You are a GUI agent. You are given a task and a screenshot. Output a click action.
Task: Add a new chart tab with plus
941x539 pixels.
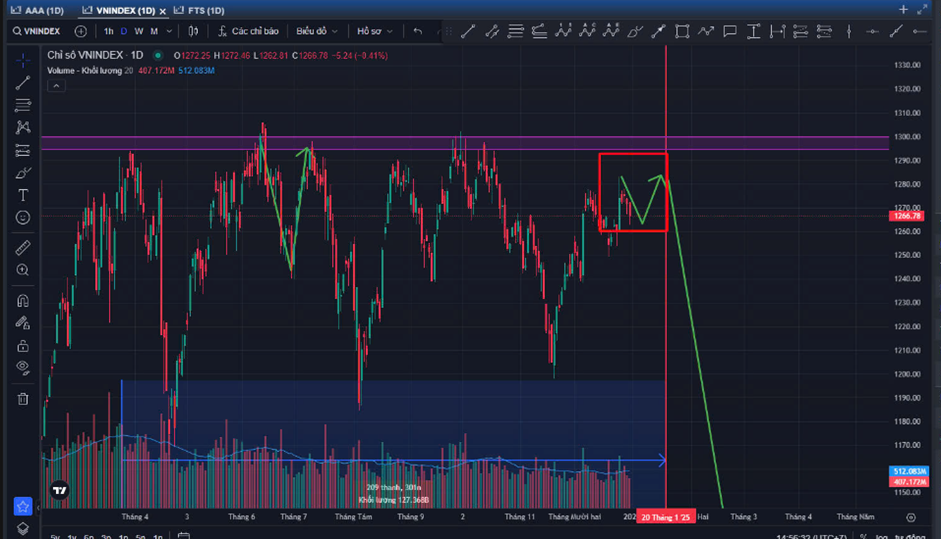(x=903, y=9)
